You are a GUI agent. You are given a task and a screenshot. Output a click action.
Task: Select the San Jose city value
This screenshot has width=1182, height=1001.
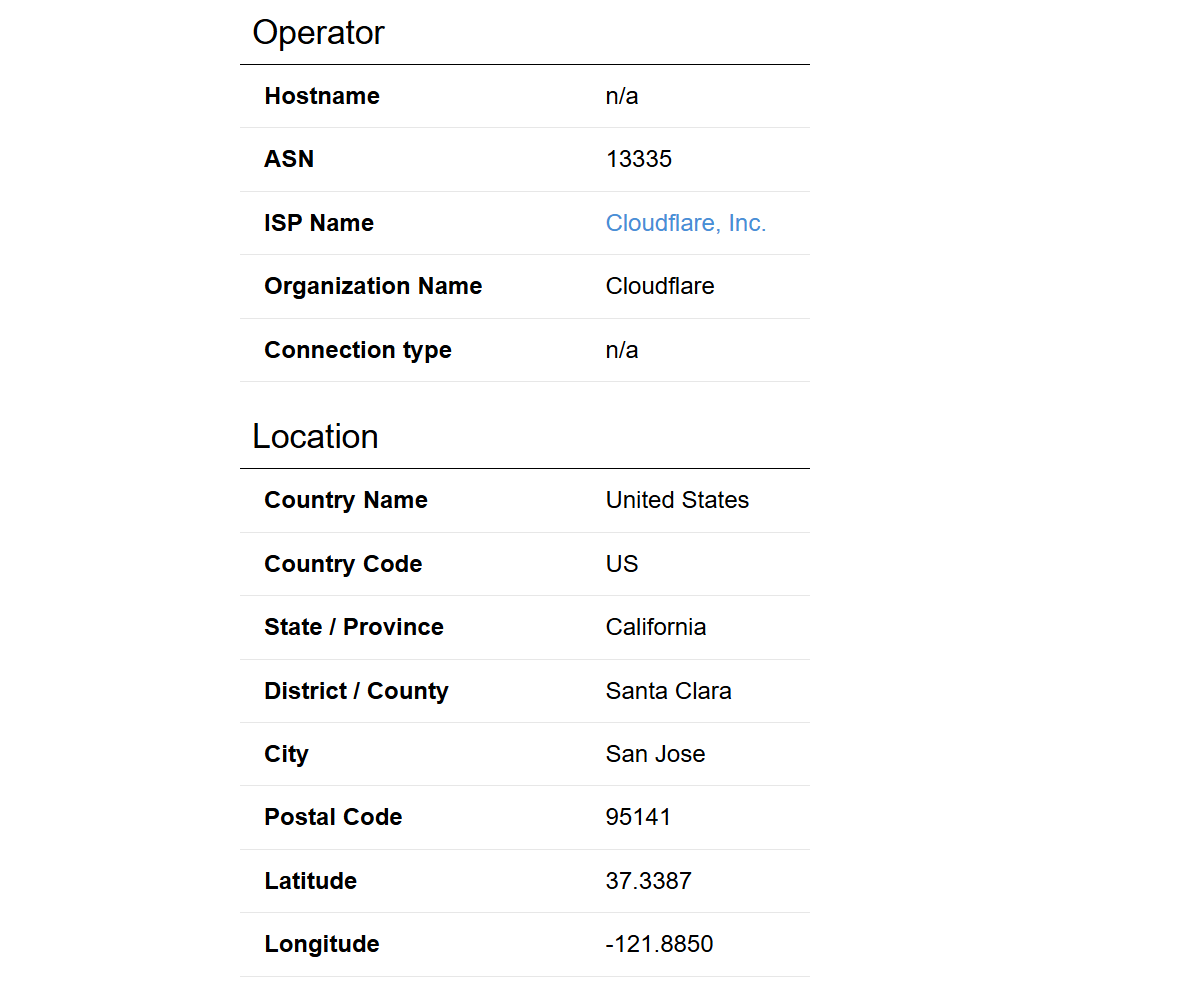coord(655,754)
